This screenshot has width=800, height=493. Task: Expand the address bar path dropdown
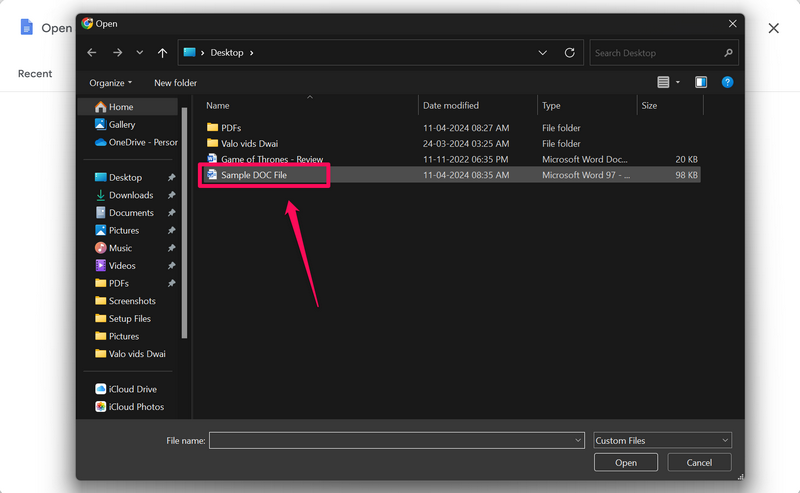click(543, 53)
